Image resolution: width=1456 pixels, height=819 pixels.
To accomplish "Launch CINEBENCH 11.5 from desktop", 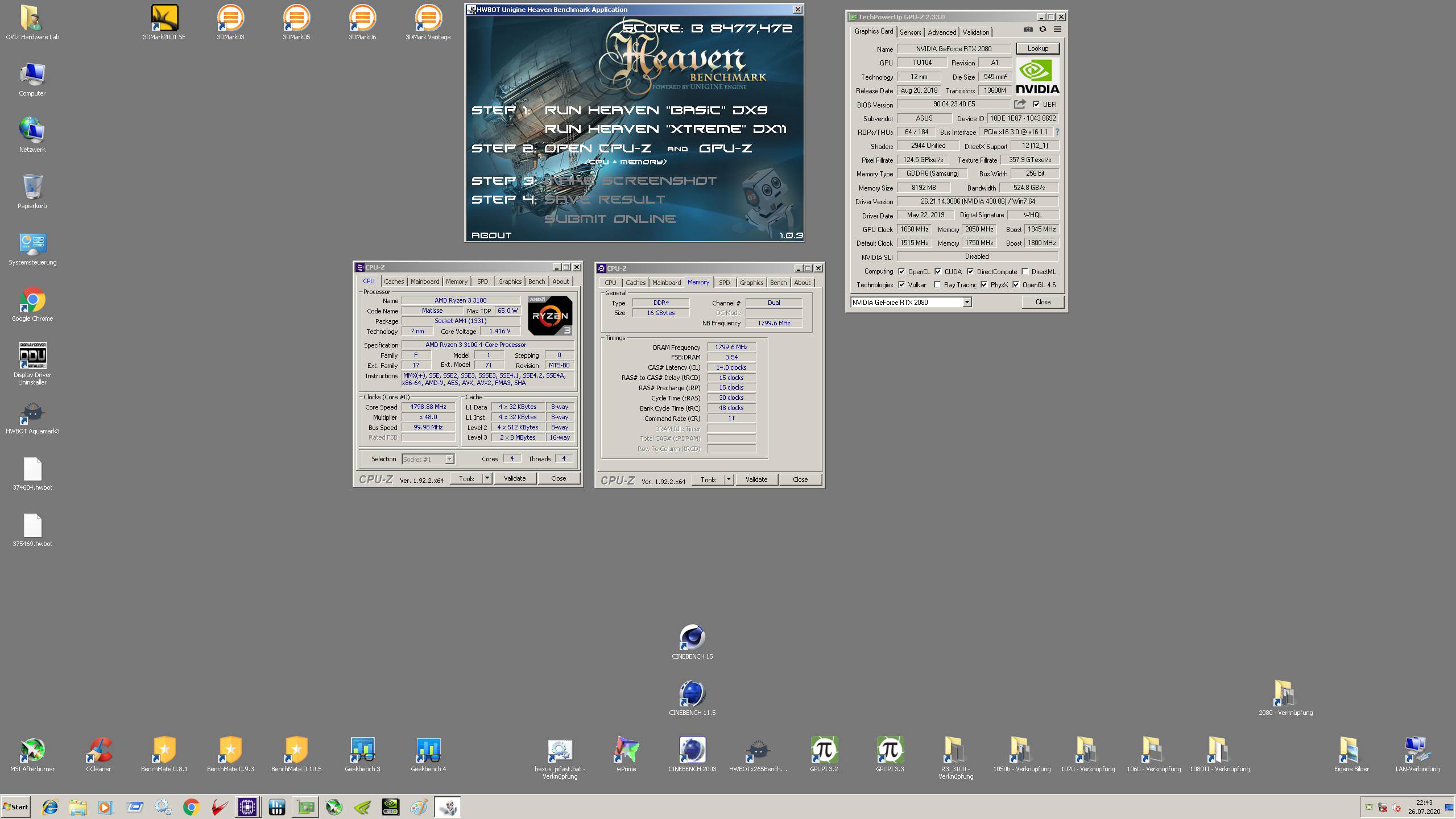I will pos(692,698).
